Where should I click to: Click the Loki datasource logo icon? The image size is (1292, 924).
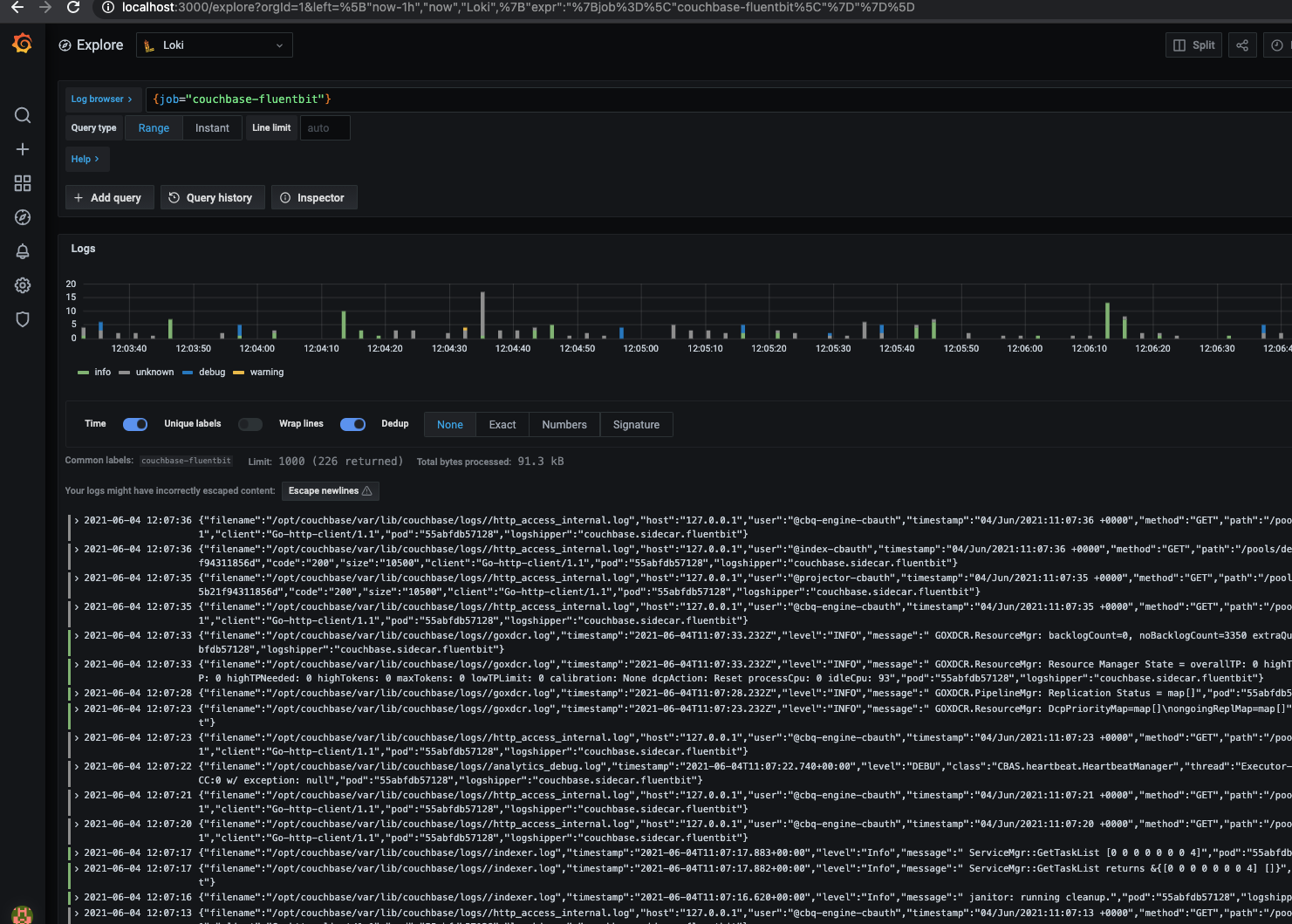pyautogui.click(x=149, y=45)
